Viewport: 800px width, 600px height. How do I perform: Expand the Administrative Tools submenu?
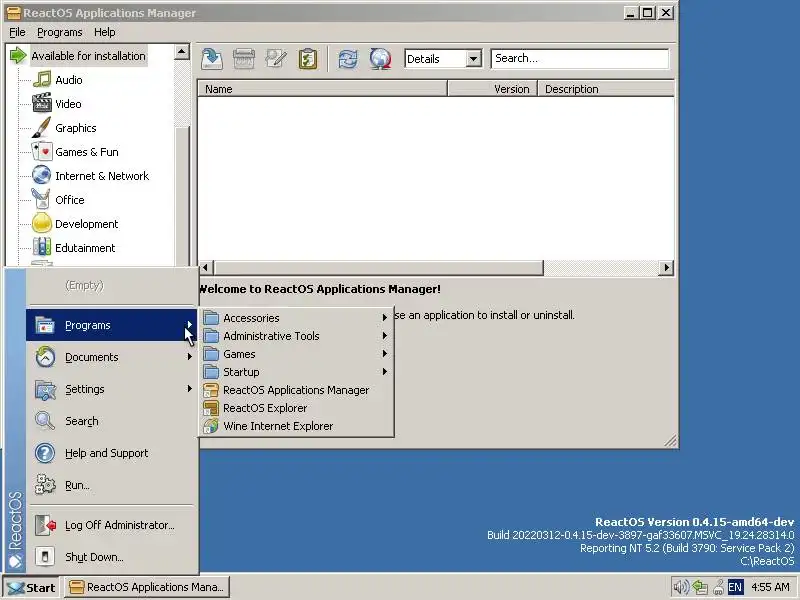coord(296,336)
